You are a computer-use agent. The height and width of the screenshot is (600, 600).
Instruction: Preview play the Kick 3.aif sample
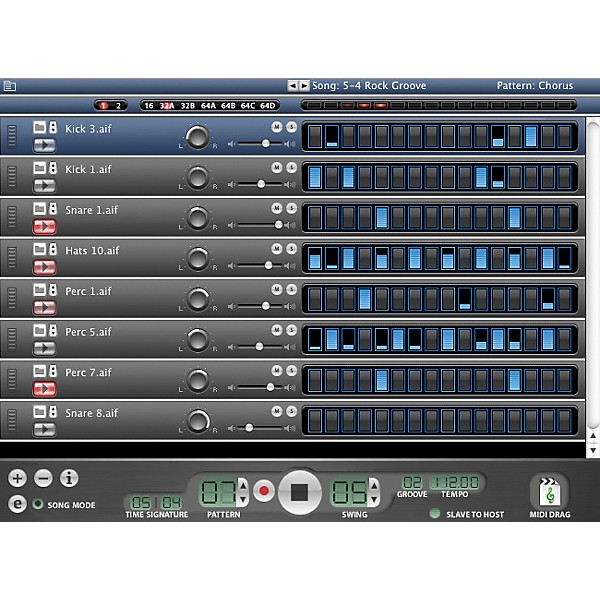click(44, 145)
